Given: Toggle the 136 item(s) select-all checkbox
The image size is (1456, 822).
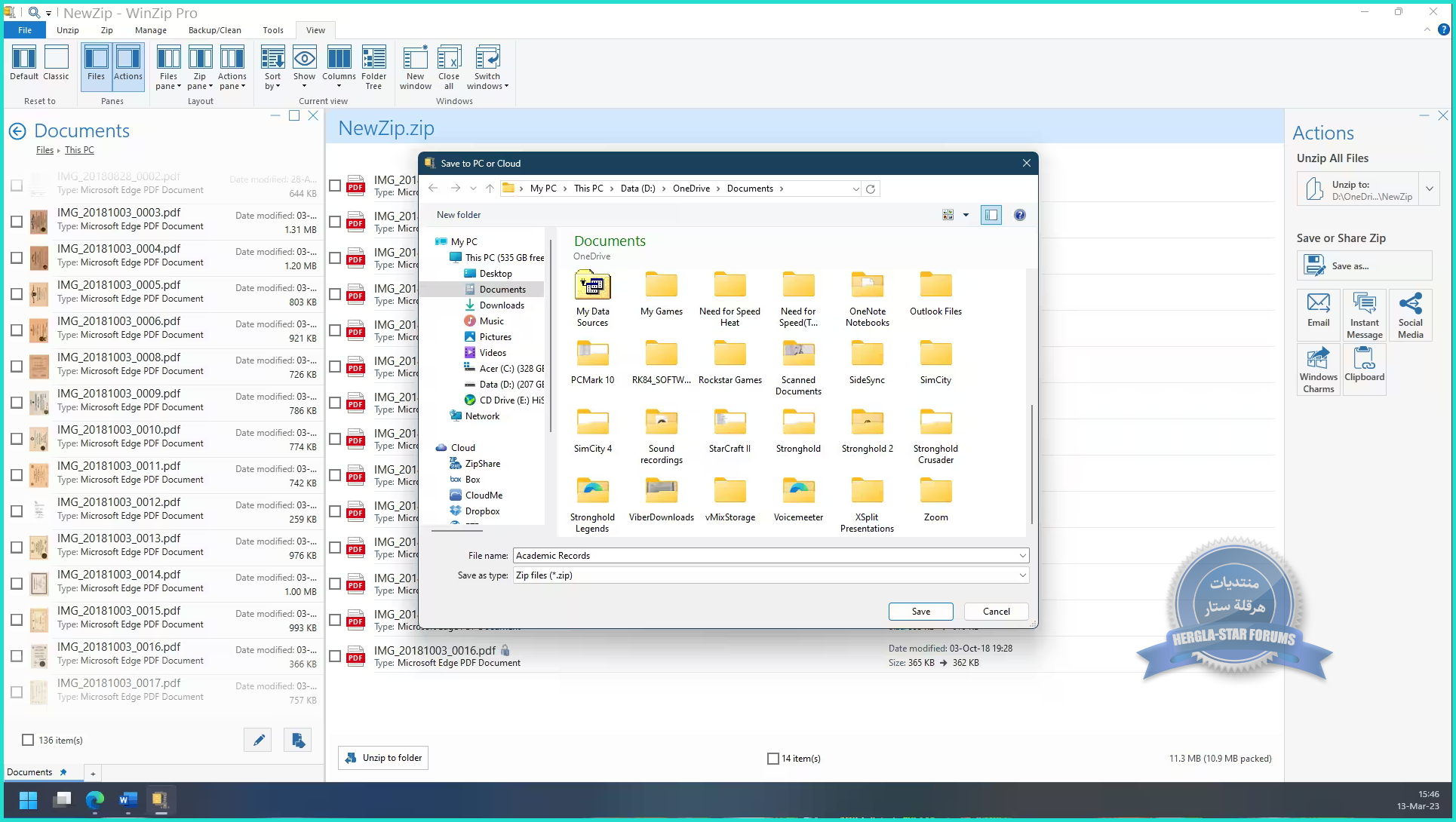Looking at the screenshot, I should pyautogui.click(x=28, y=740).
